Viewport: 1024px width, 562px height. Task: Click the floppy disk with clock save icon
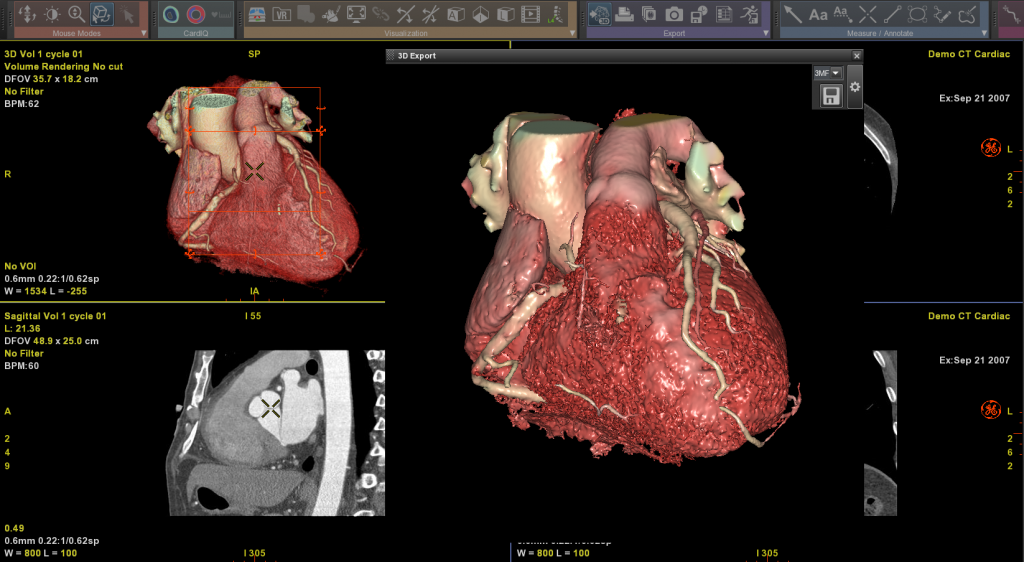699,14
